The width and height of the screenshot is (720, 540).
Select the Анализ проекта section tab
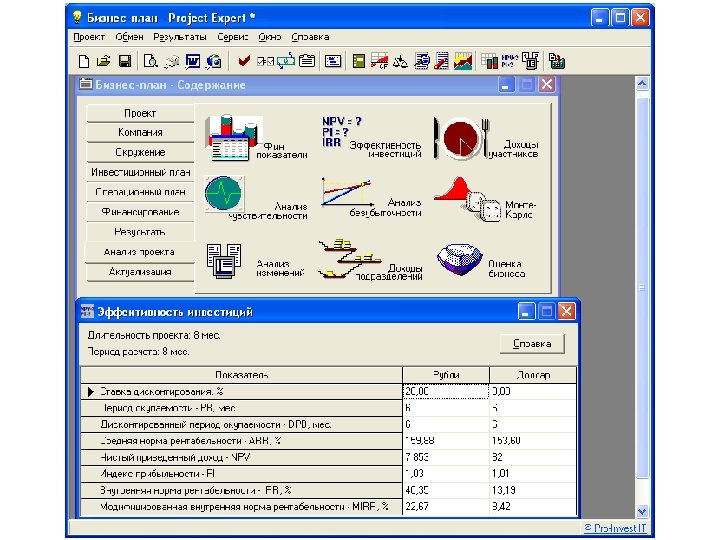tap(139, 252)
